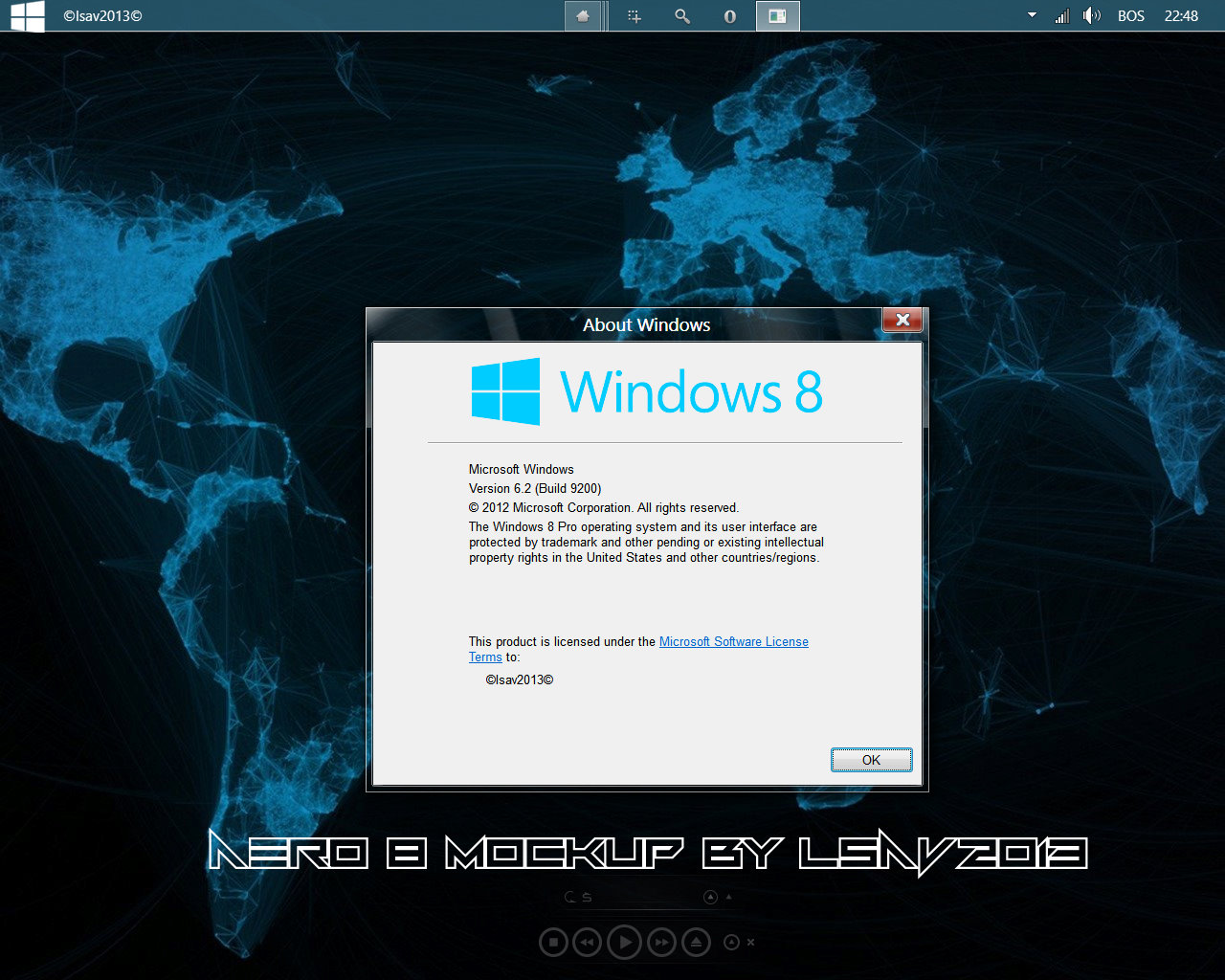Image resolution: width=1225 pixels, height=980 pixels.
Task: Rewind in the media player widget
Action: tap(587, 943)
